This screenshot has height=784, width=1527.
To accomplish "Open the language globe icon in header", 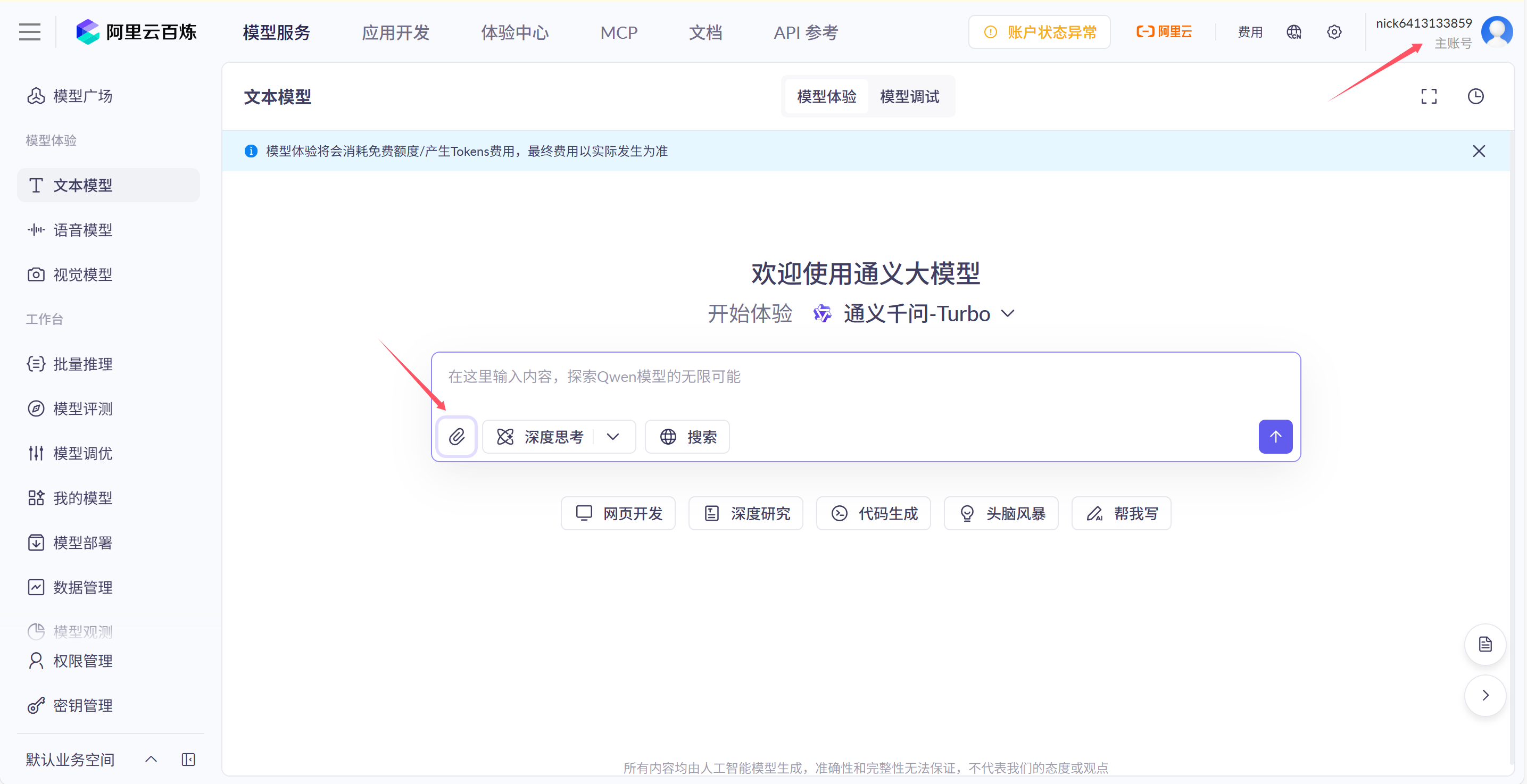I will click(1293, 32).
